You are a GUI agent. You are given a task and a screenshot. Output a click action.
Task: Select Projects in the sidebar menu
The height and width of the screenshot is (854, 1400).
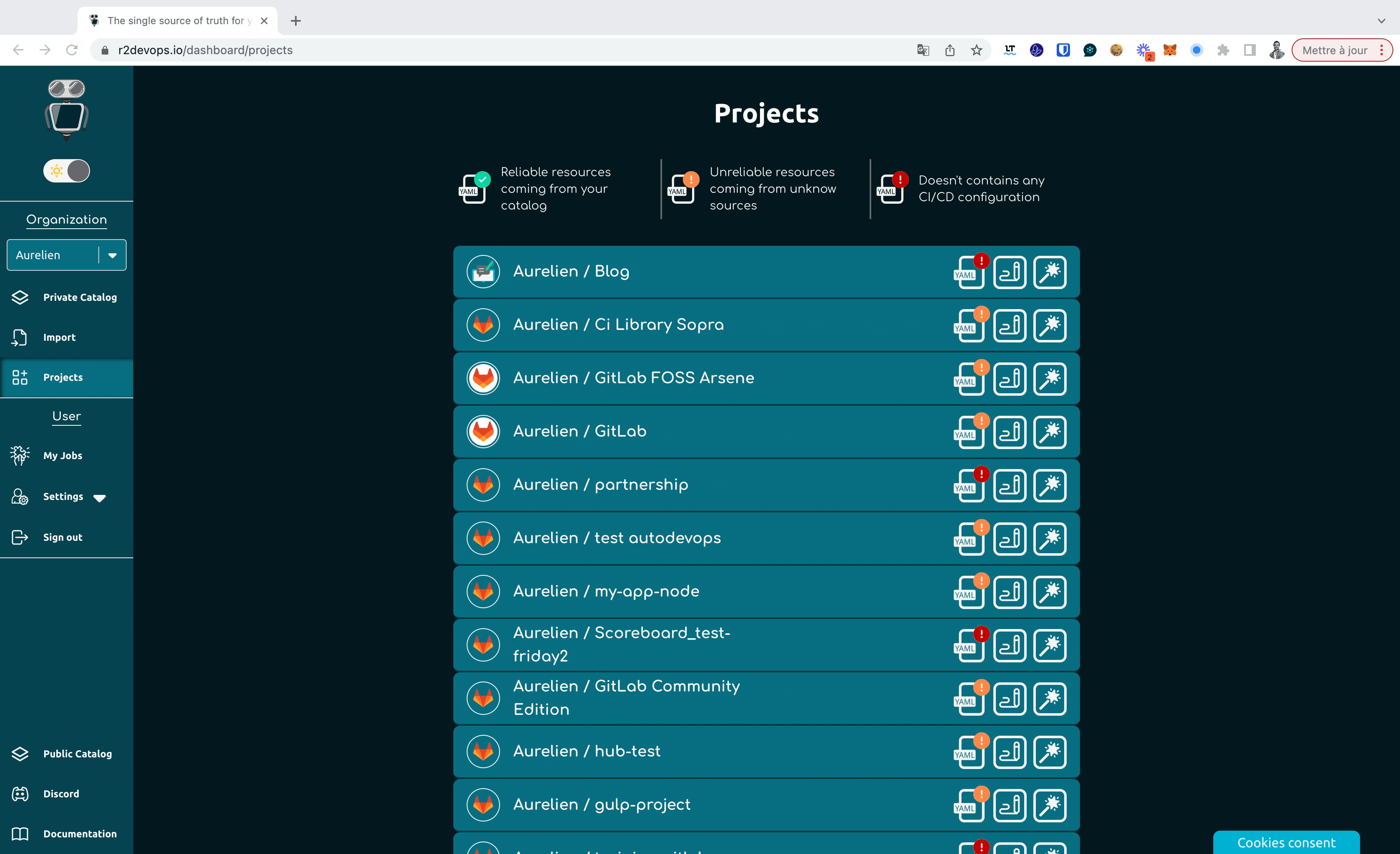click(x=62, y=377)
